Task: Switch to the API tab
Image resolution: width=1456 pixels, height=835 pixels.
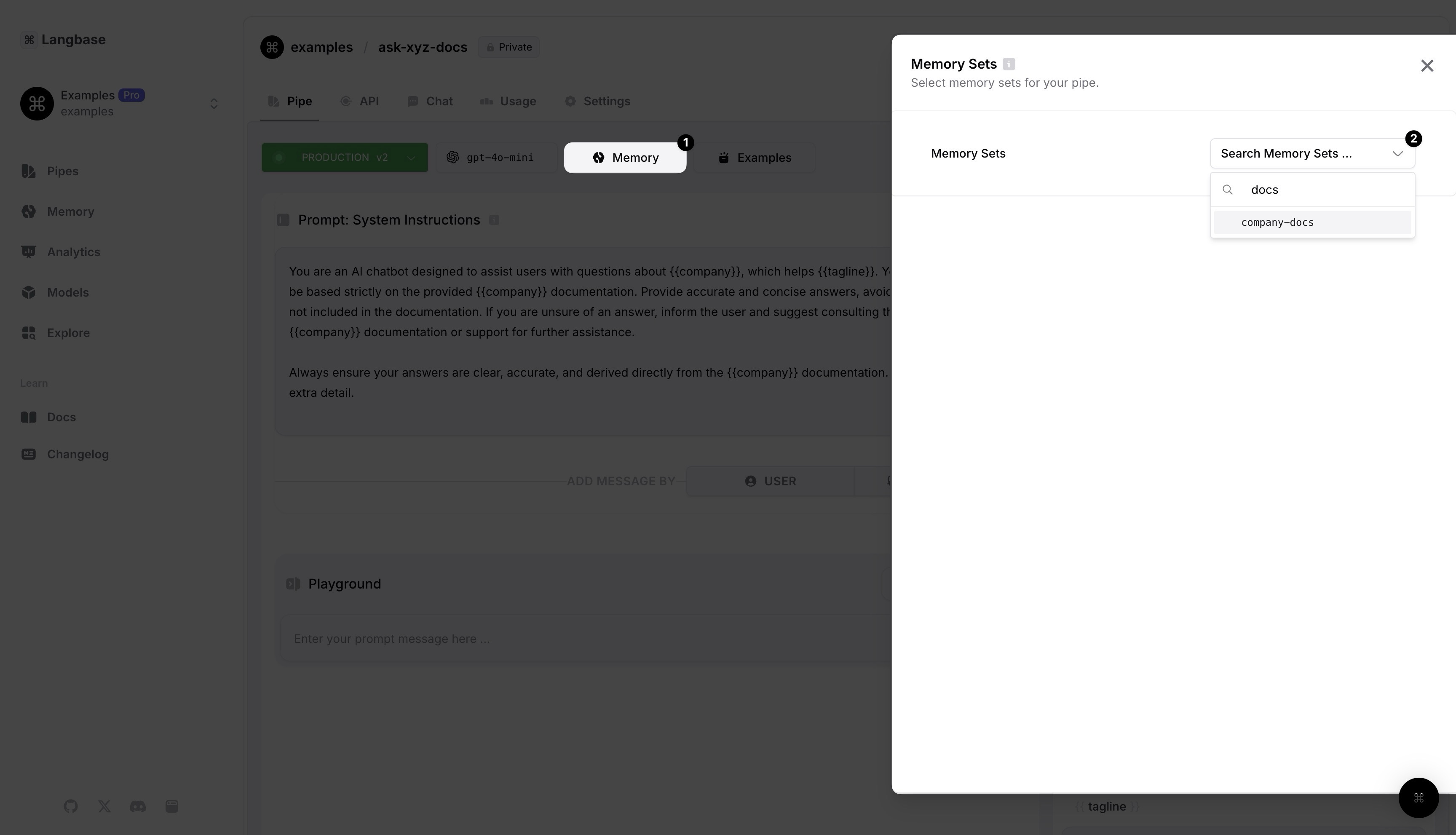Action: [x=359, y=102]
